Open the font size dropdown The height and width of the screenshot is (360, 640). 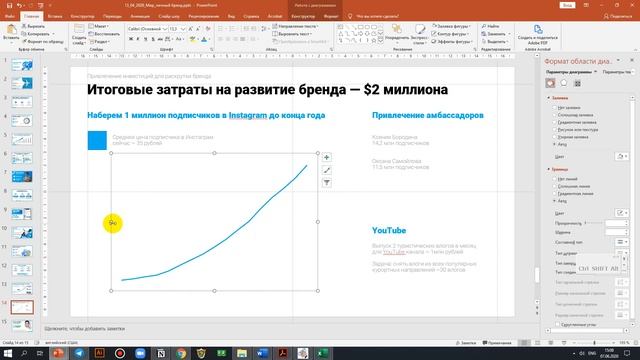(x=183, y=29)
